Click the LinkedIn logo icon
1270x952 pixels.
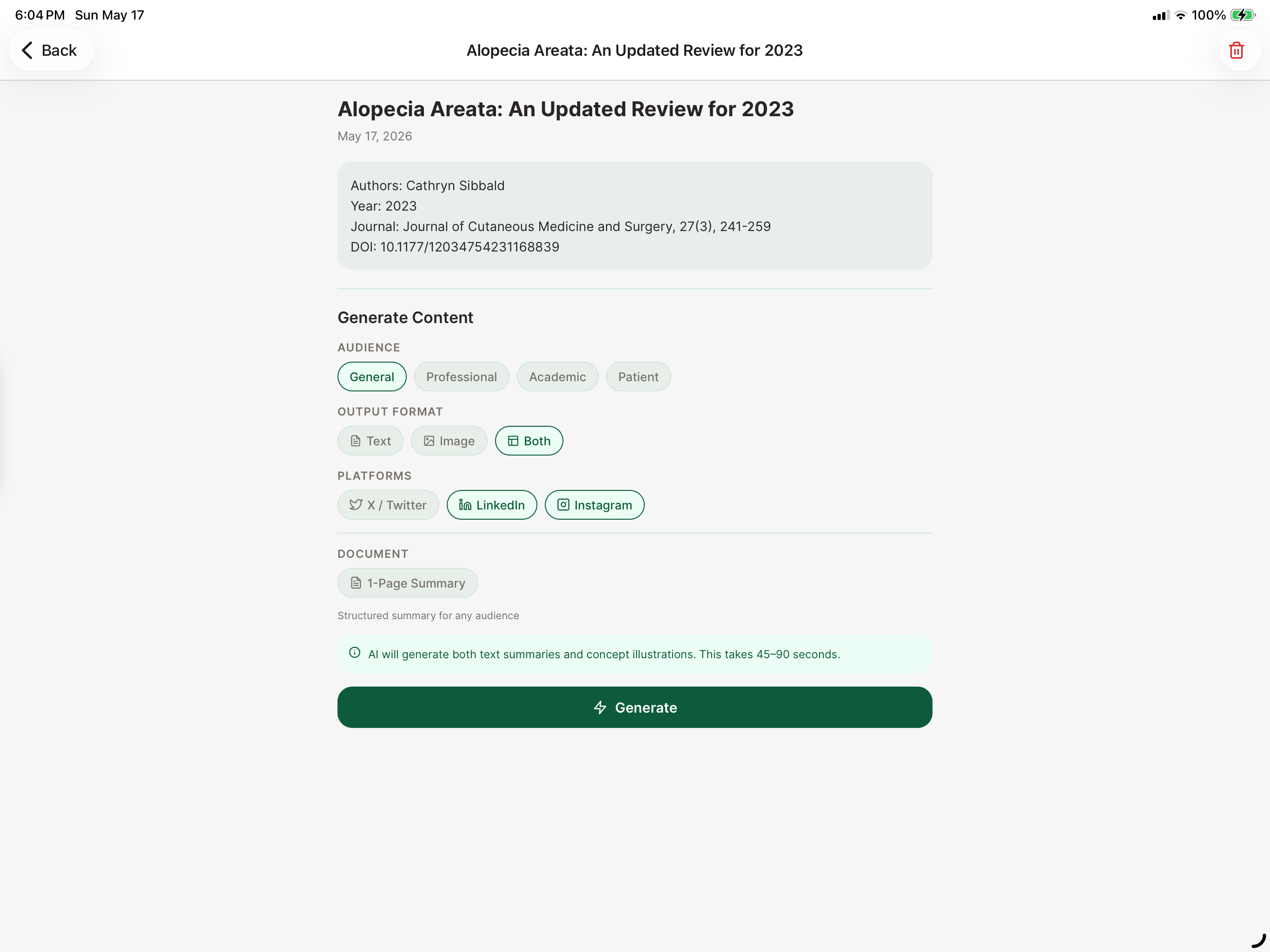pos(465,505)
